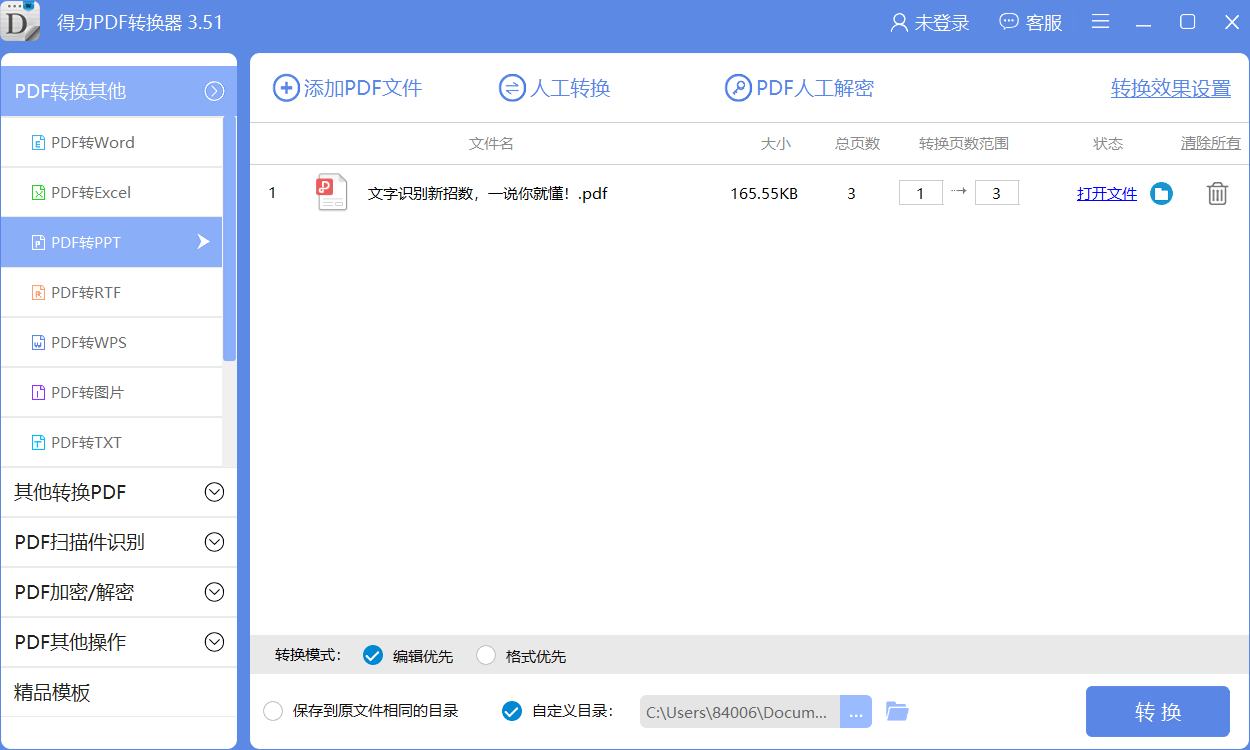Choose PDF转WPS conversion
1250x750 pixels.
click(111, 342)
